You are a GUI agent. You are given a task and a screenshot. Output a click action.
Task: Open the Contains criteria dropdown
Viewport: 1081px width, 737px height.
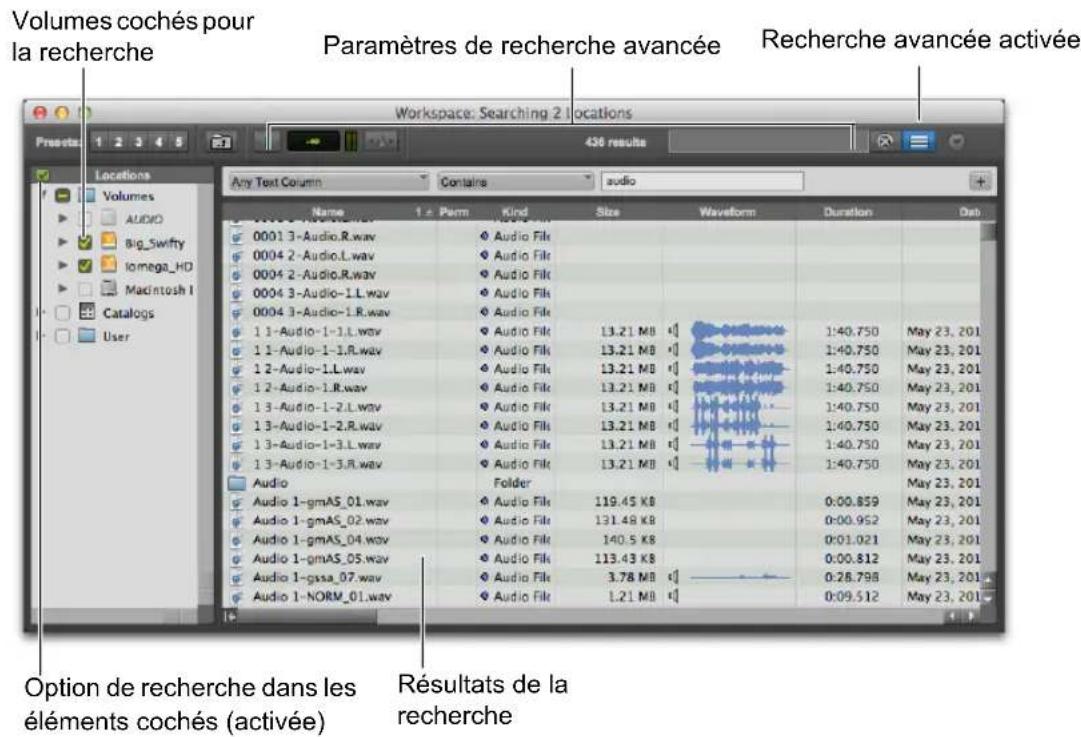515,181
